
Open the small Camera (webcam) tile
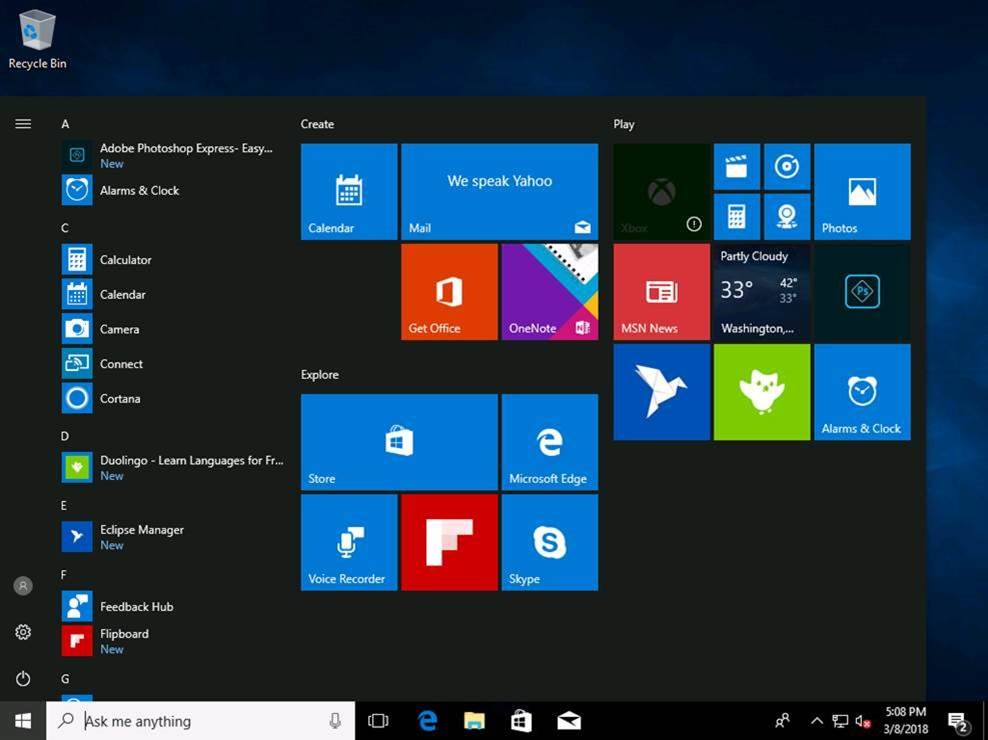point(787,217)
